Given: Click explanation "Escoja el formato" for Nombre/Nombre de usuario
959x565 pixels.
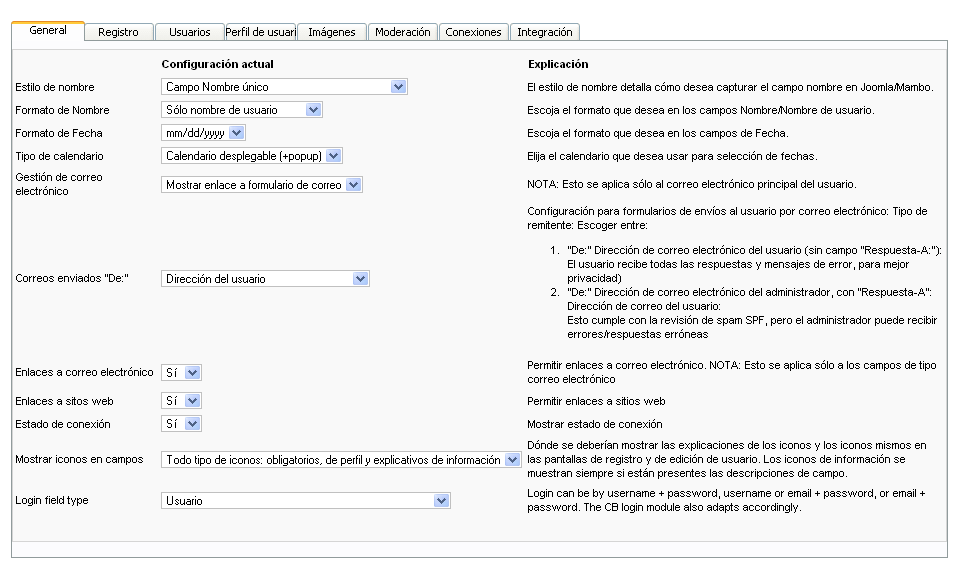Looking at the screenshot, I should coord(701,110).
